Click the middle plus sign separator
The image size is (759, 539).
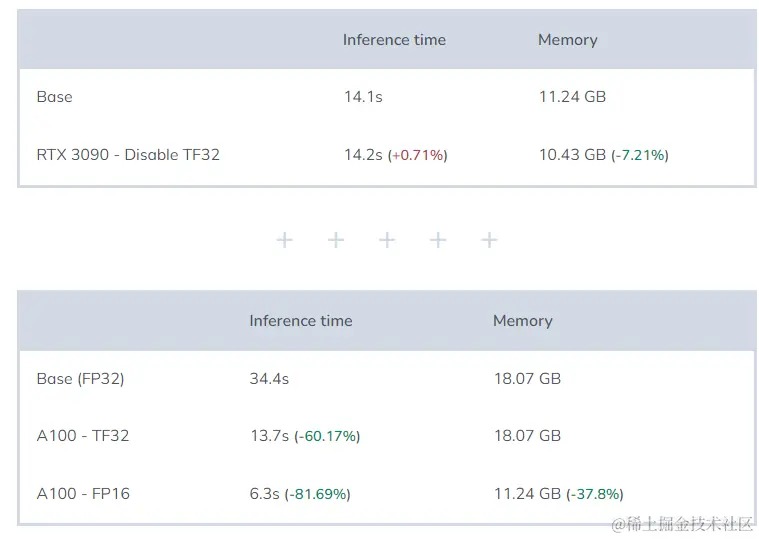point(387,240)
